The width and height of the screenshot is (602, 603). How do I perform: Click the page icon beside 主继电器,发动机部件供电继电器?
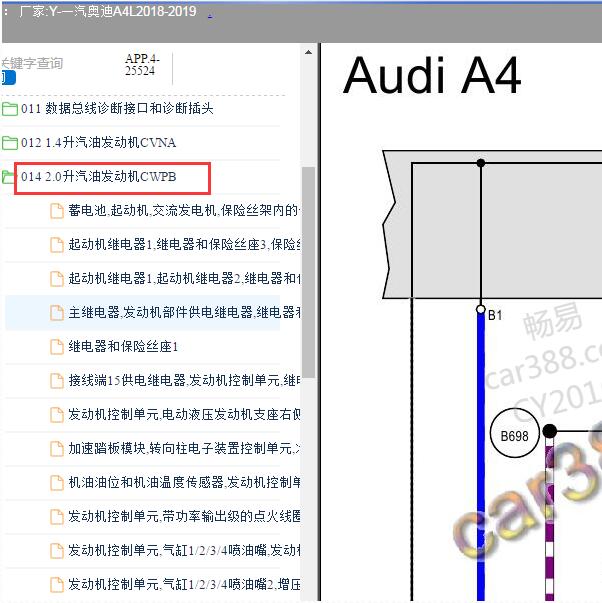pyautogui.click(x=57, y=313)
